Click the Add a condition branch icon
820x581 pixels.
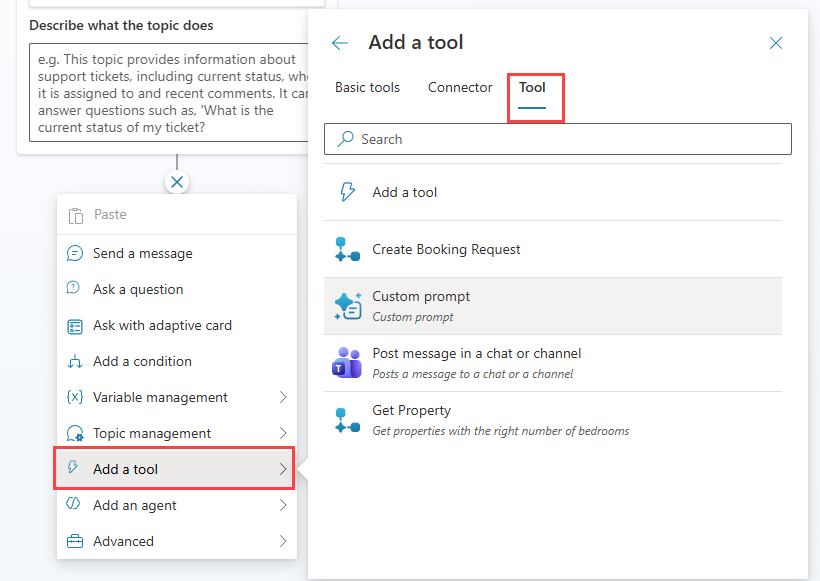click(75, 361)
